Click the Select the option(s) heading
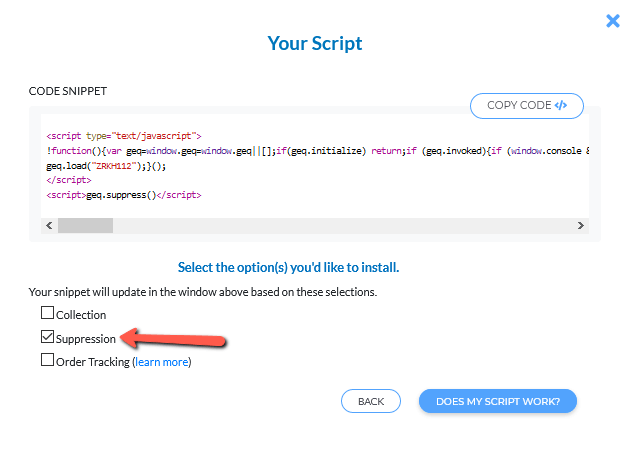Image resolution: width=633 pixels, height=449 pixels. point(288,267)
